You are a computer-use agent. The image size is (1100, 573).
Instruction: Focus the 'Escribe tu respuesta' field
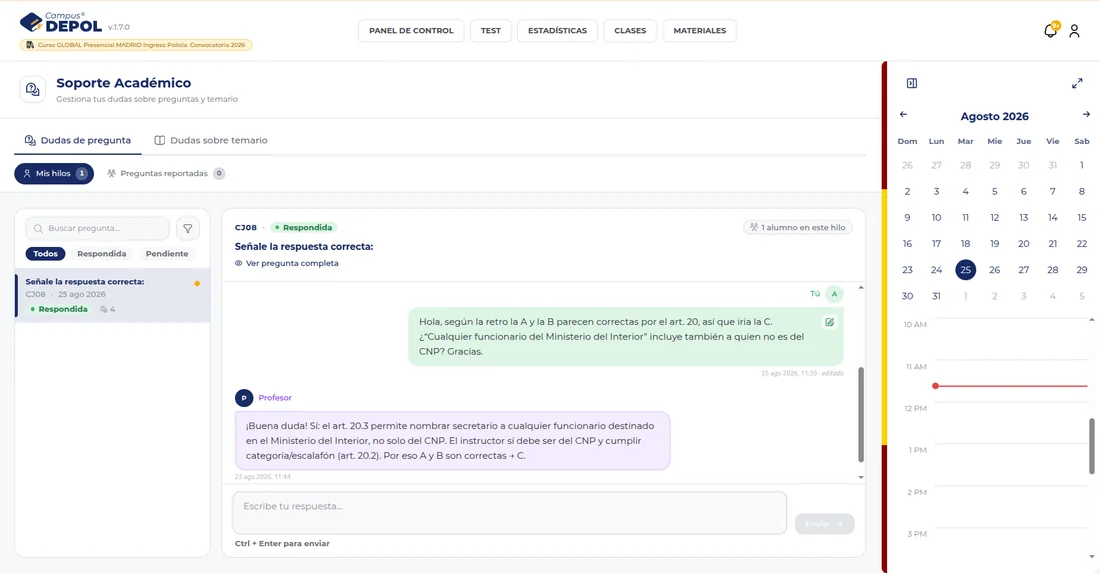[x=509, y=513]
